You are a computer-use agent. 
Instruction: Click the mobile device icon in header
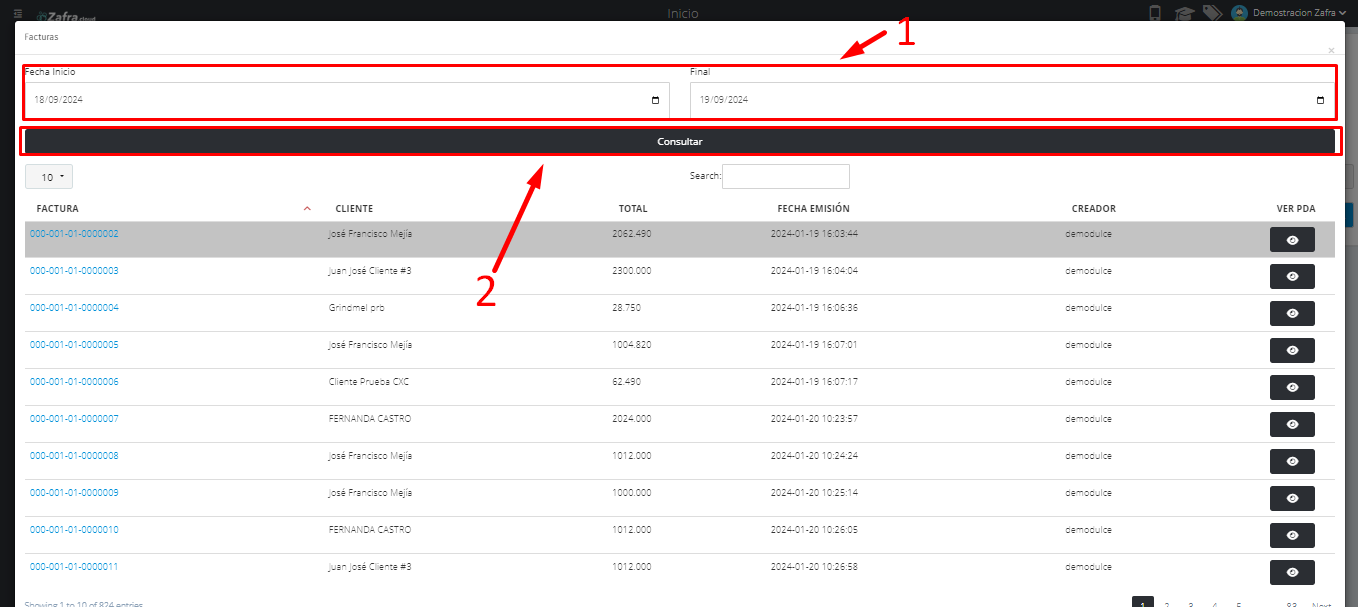pos(1155,13)
